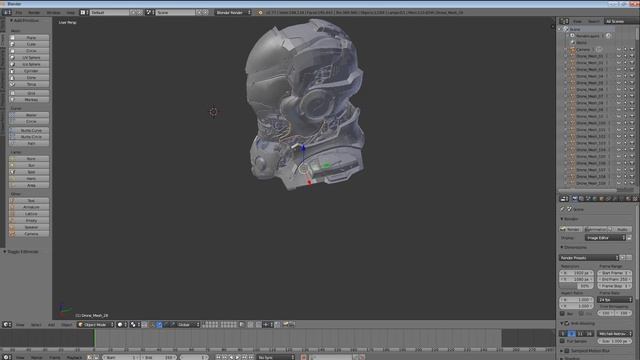Viewport: 640px width, 360px height.
Task: Click the Plane mesh icon
Action: tap(12, 38)
